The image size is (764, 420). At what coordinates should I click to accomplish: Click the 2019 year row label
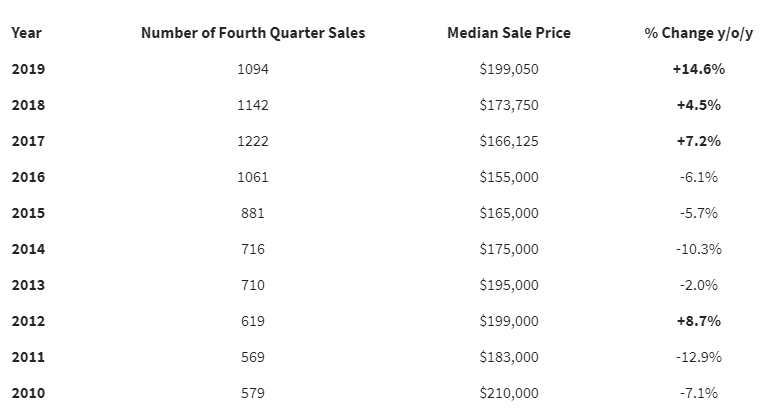pyautogui.click(x=28, y=69)
